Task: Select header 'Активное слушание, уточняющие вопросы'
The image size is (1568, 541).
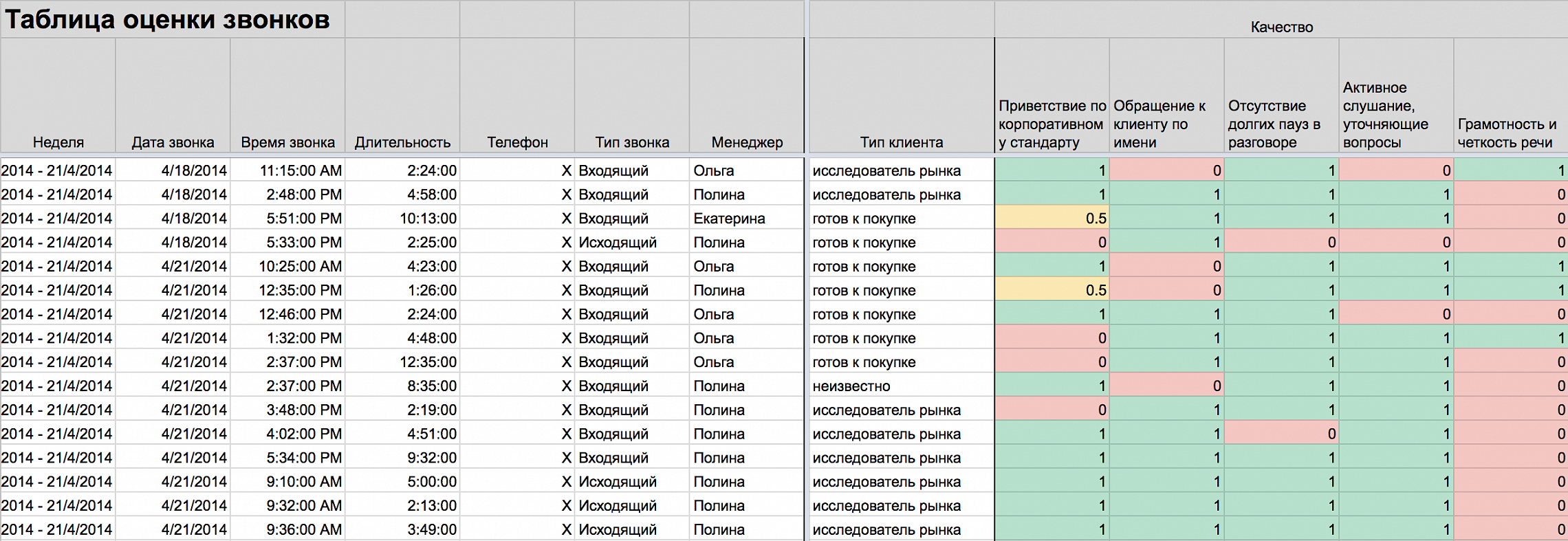Action: 1397,96
